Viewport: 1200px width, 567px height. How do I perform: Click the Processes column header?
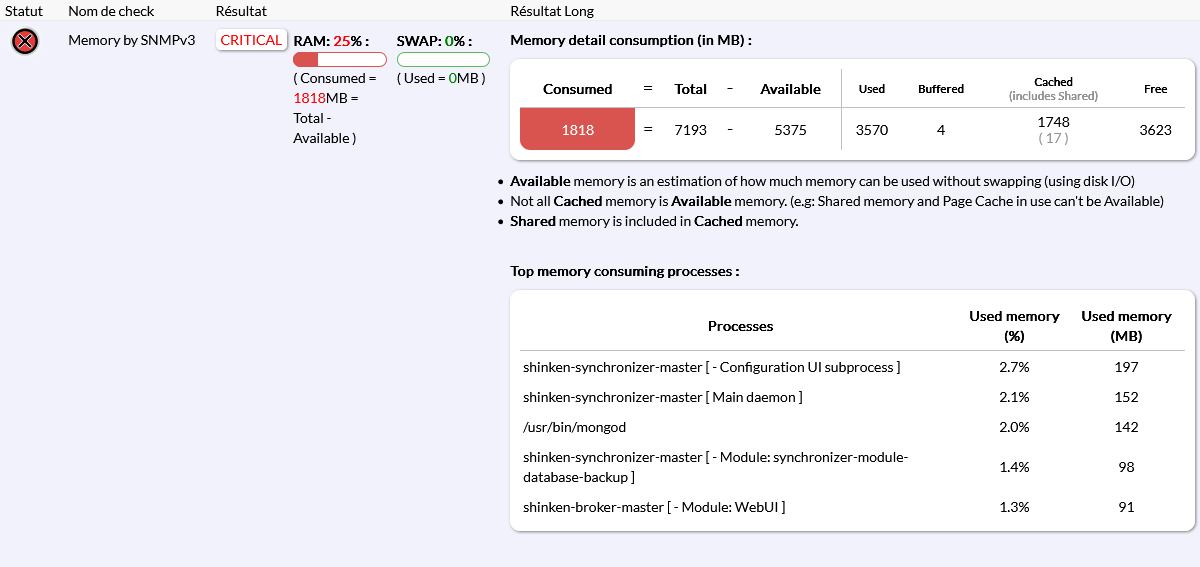740,326
